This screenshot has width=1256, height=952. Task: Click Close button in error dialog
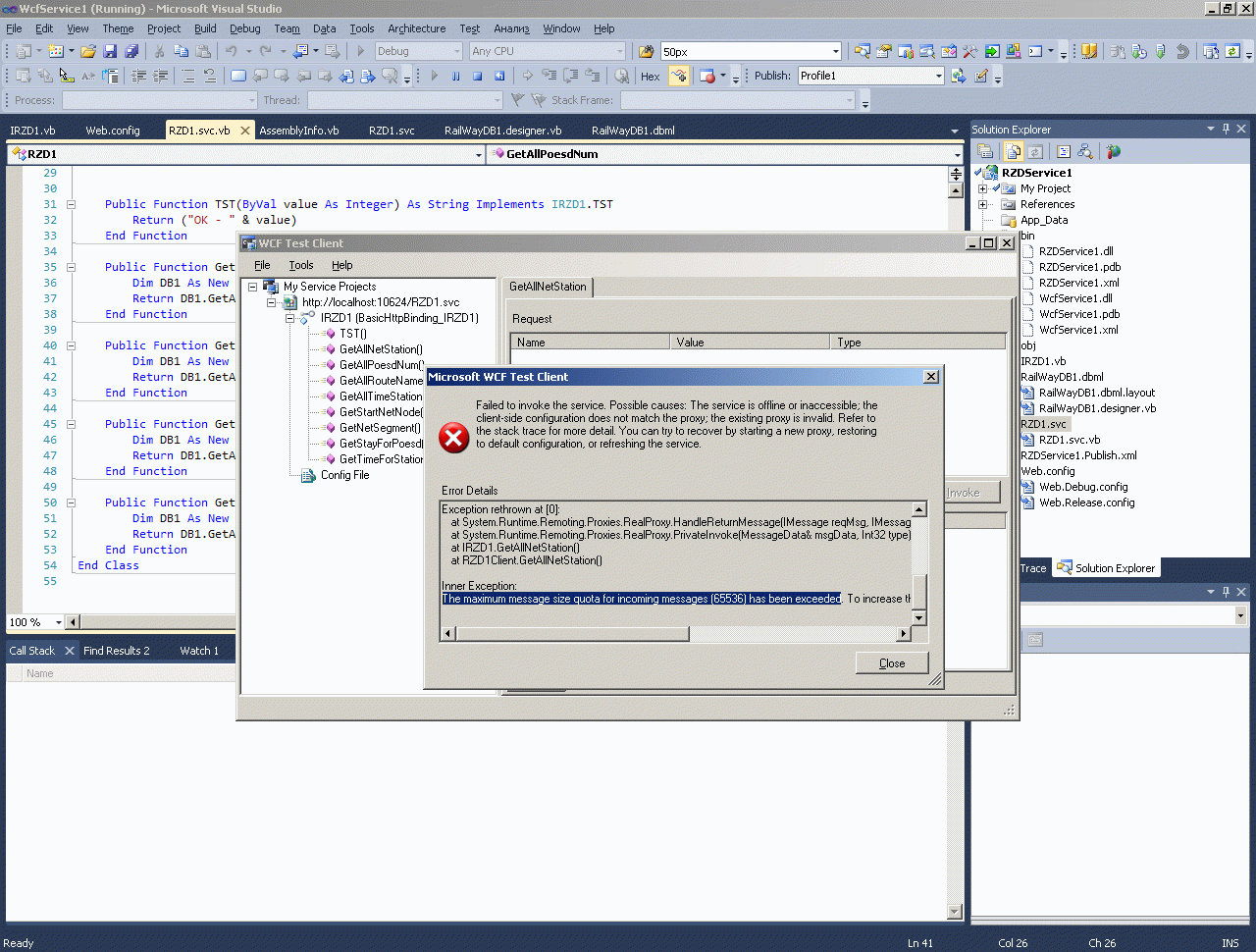coord(892,663)
